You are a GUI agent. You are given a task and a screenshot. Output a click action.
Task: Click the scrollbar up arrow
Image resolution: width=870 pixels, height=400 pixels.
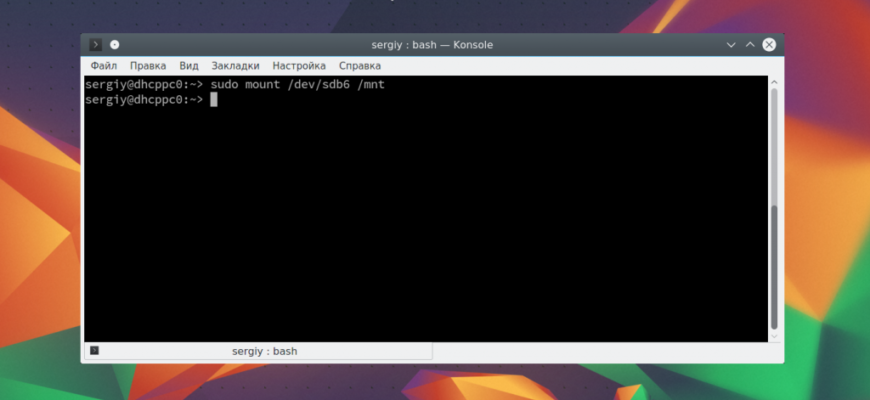[x=775, y=82]
